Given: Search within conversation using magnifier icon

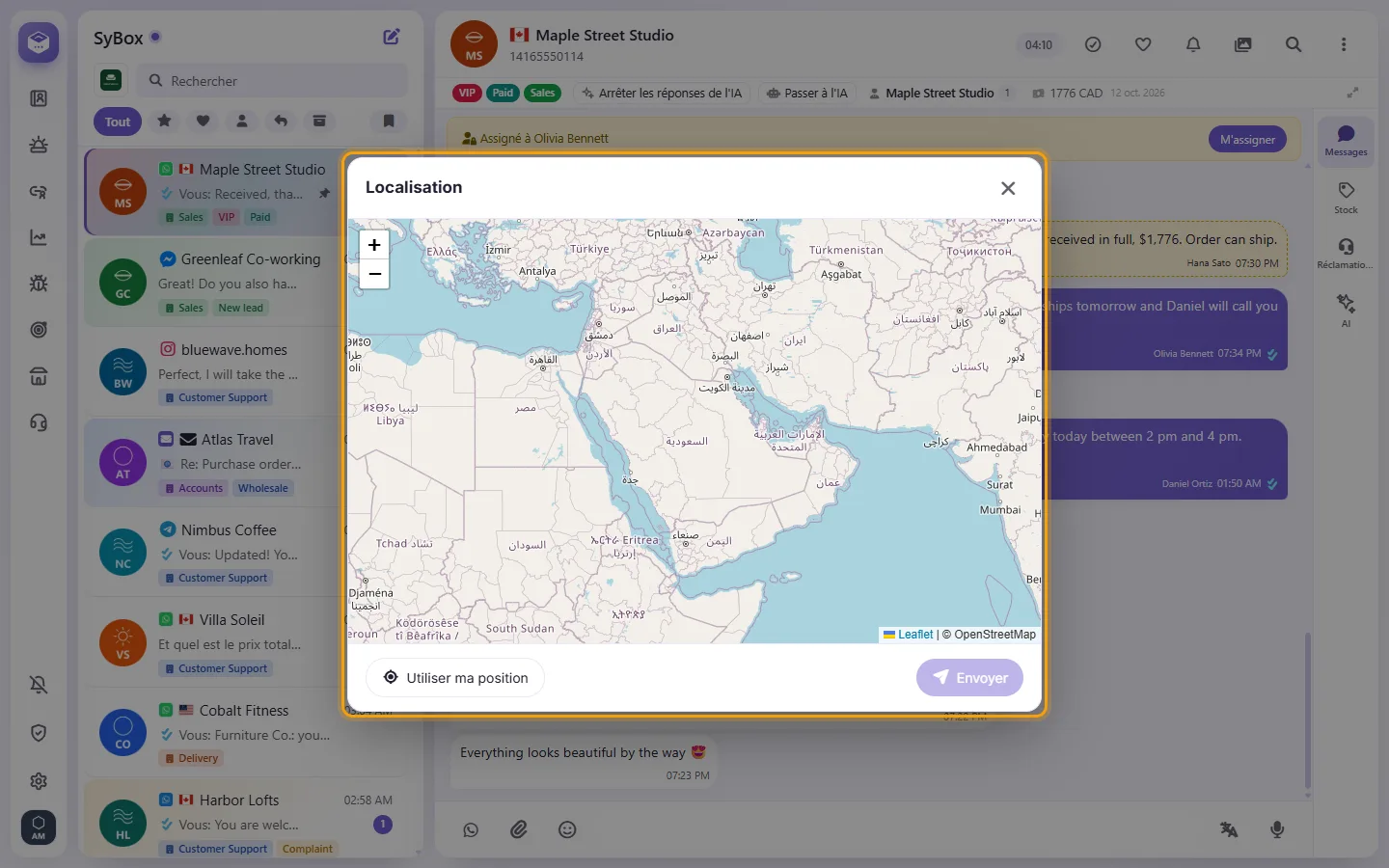Looking at the screenshot, I should (1294, 44).
